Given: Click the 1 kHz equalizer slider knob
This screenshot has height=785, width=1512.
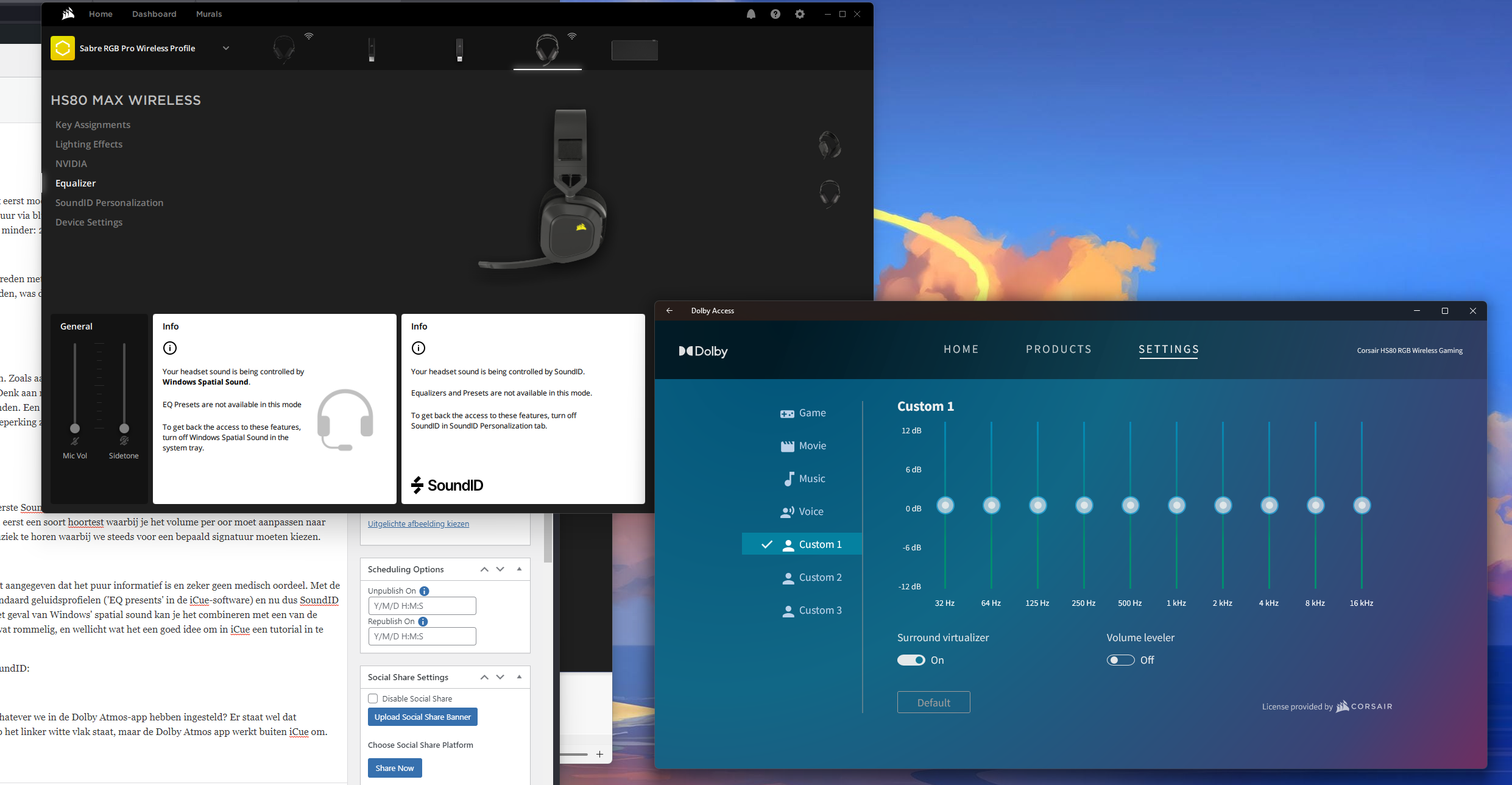Looking at the screenshot, I should pos(1177,505).
